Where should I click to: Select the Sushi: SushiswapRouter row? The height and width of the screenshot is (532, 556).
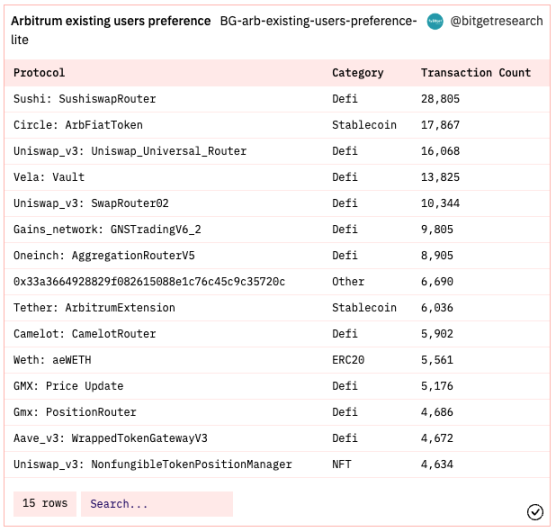[x=277, y=99]
